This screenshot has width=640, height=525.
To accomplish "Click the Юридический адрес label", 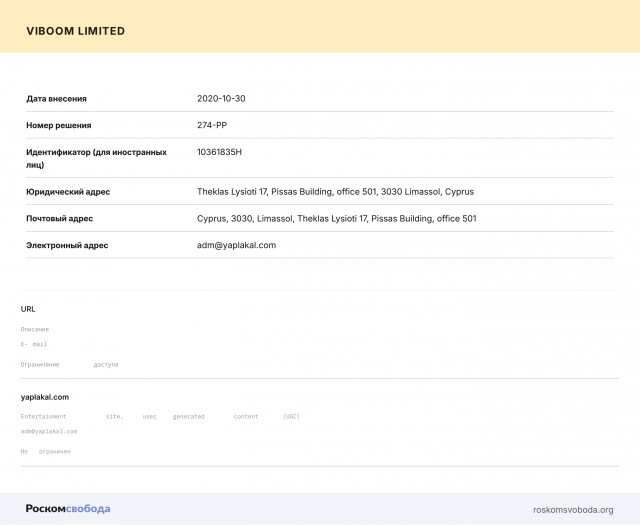I will tap(68, 192).
